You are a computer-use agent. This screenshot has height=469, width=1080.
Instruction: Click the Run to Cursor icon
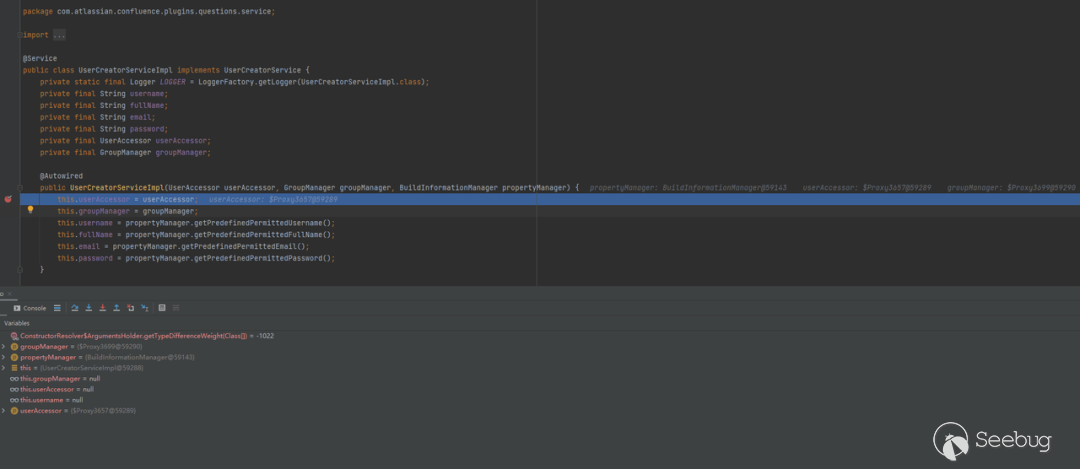[144, 308]
